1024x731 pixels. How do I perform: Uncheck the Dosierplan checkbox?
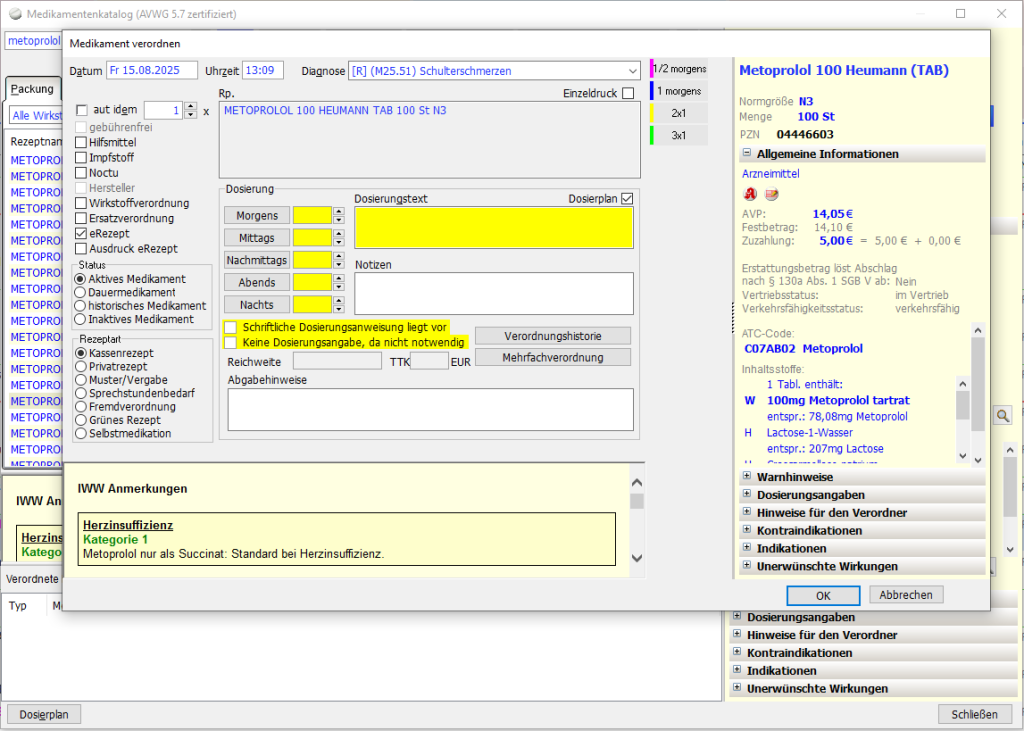point(627,199)
